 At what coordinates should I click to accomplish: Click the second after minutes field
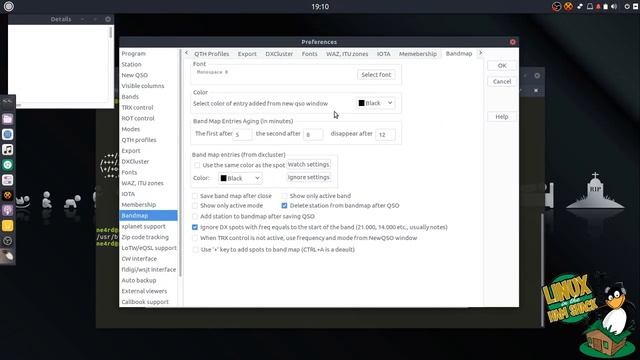coord(313,134)
